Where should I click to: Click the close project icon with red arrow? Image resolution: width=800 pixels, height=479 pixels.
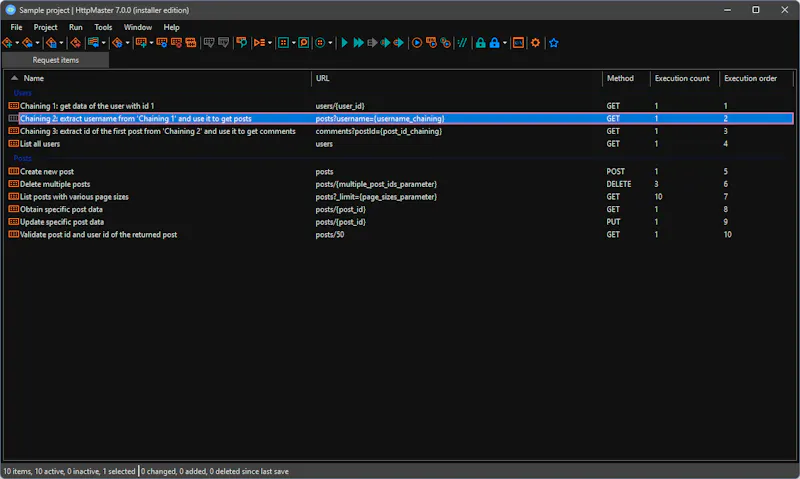click(x=76, y=43)
